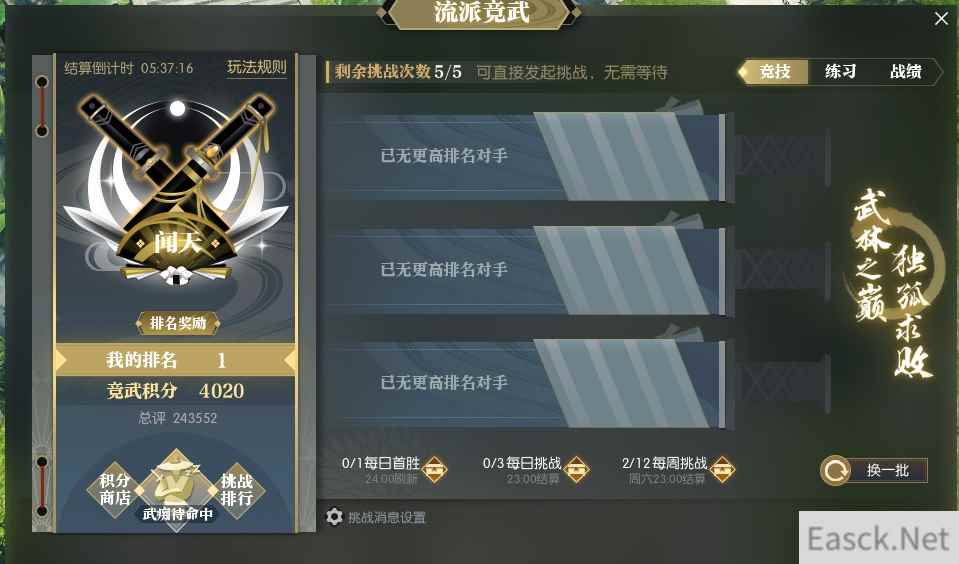Select the third 已无更高排名对手 opponent slot
The width and height of the screenshot is (959, 564).
click(x=526, y=384)
